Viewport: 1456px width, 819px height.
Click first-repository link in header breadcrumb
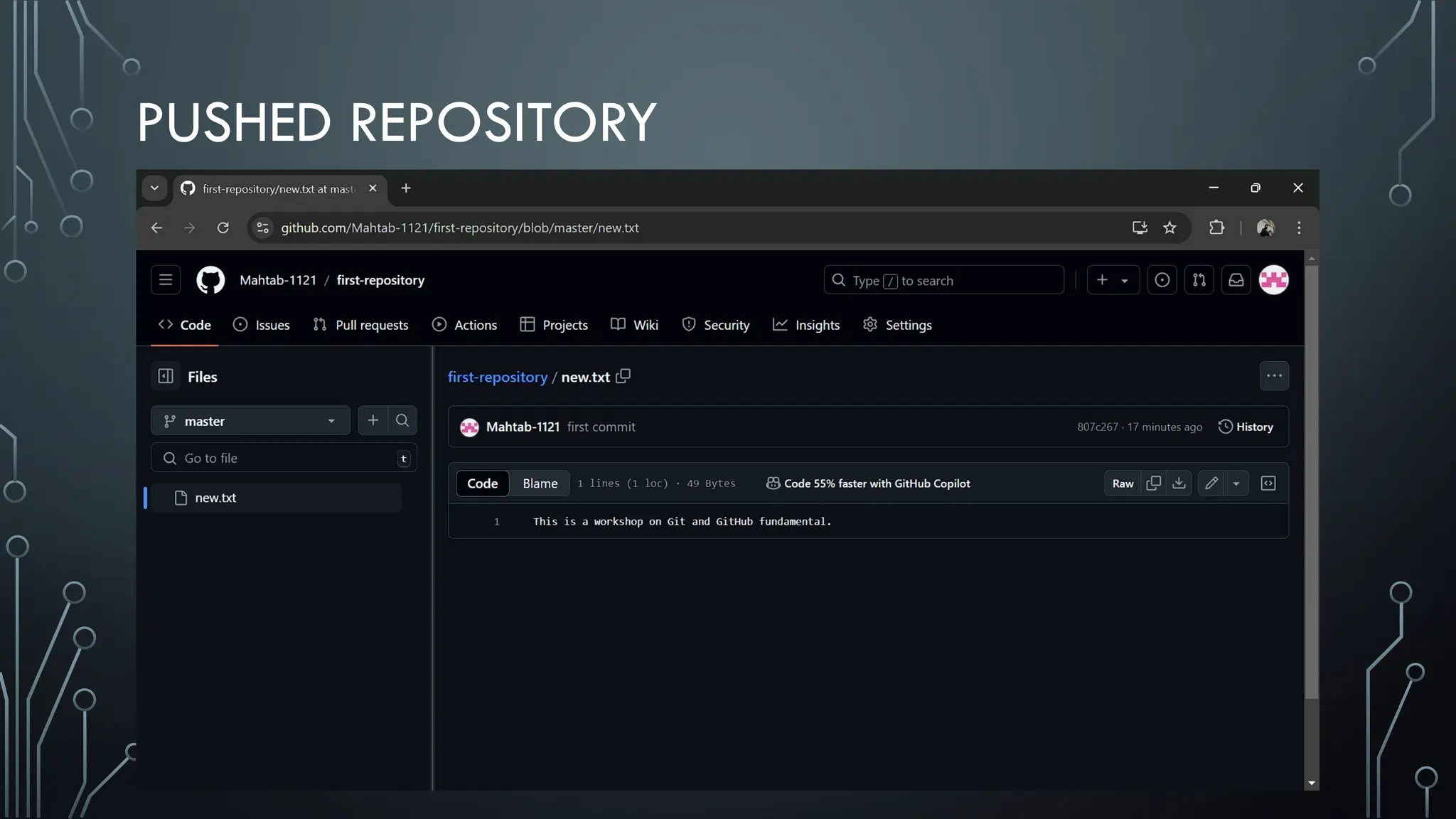380,280
